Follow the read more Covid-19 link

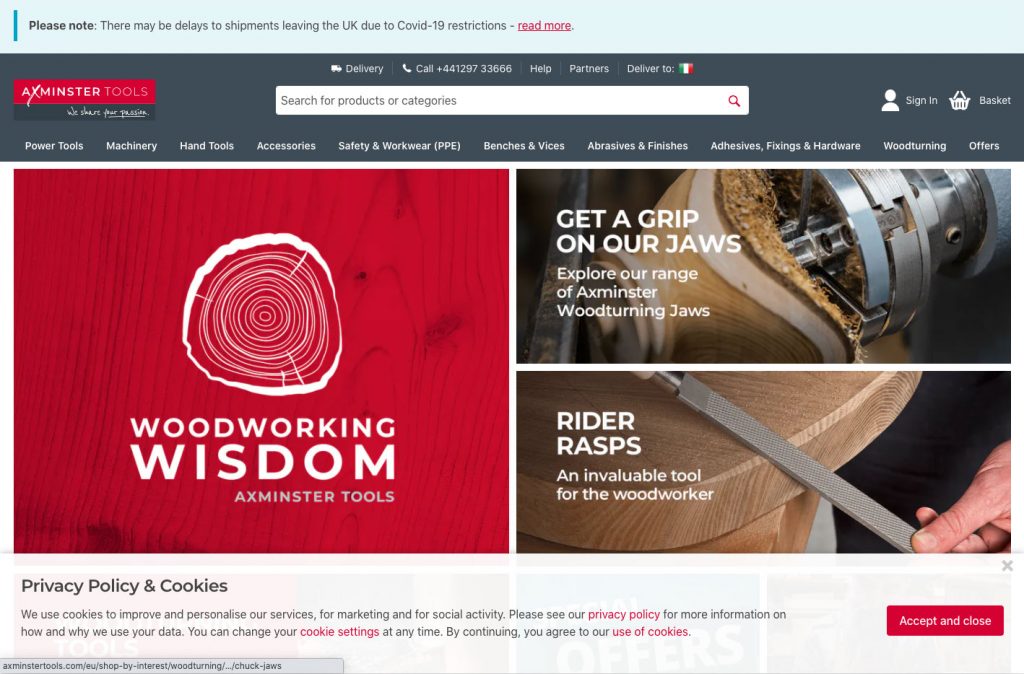pos(544,25)
